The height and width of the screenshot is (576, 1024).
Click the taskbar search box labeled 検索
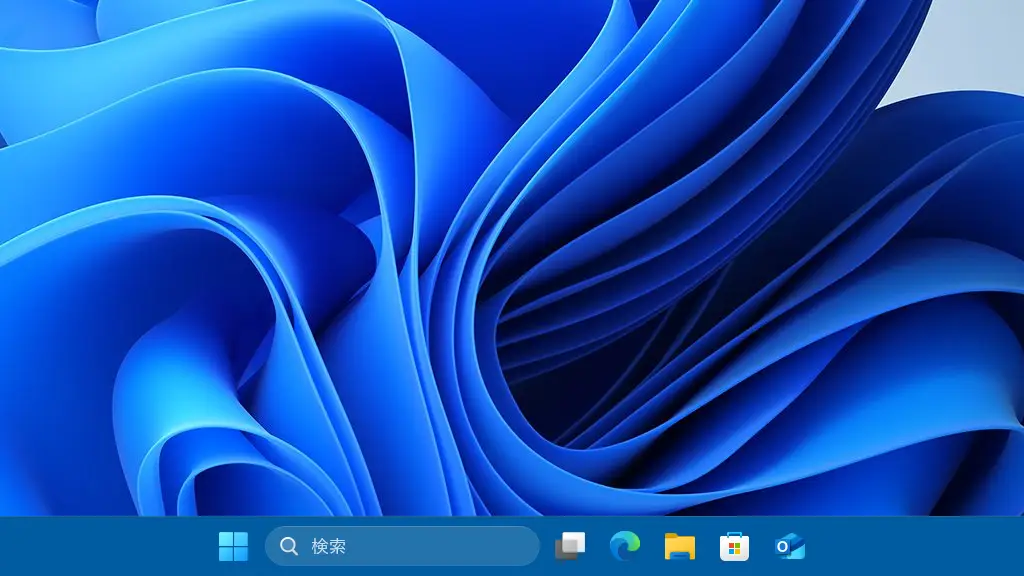click(x=402, y=546)
